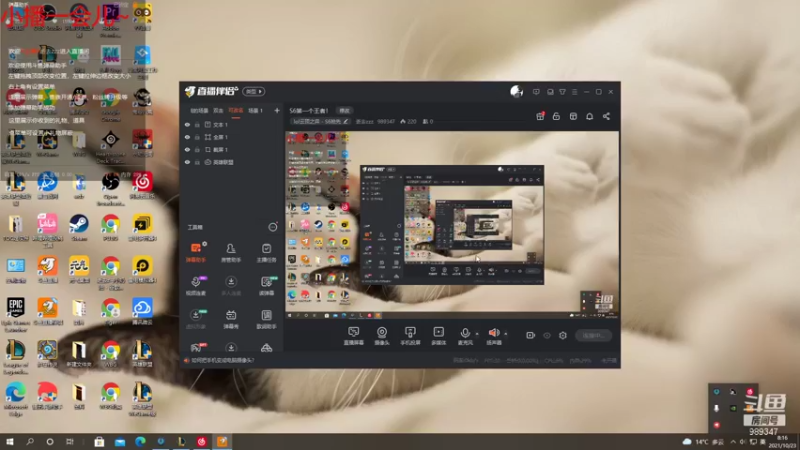Select the orange highlighted scene tab

(x=236, y=111)
